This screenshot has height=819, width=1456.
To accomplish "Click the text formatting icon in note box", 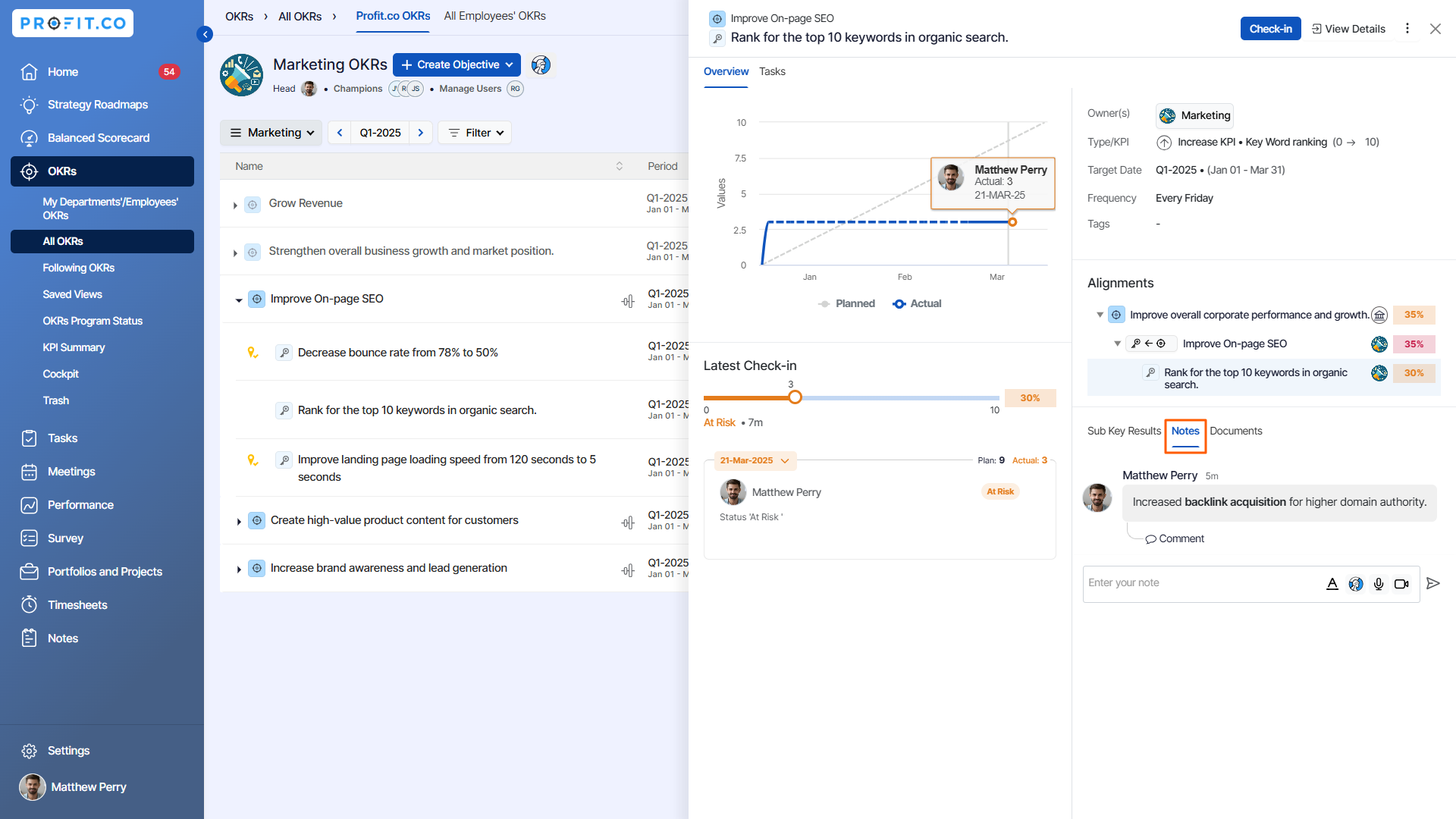I will click(x=1332, y=583).
